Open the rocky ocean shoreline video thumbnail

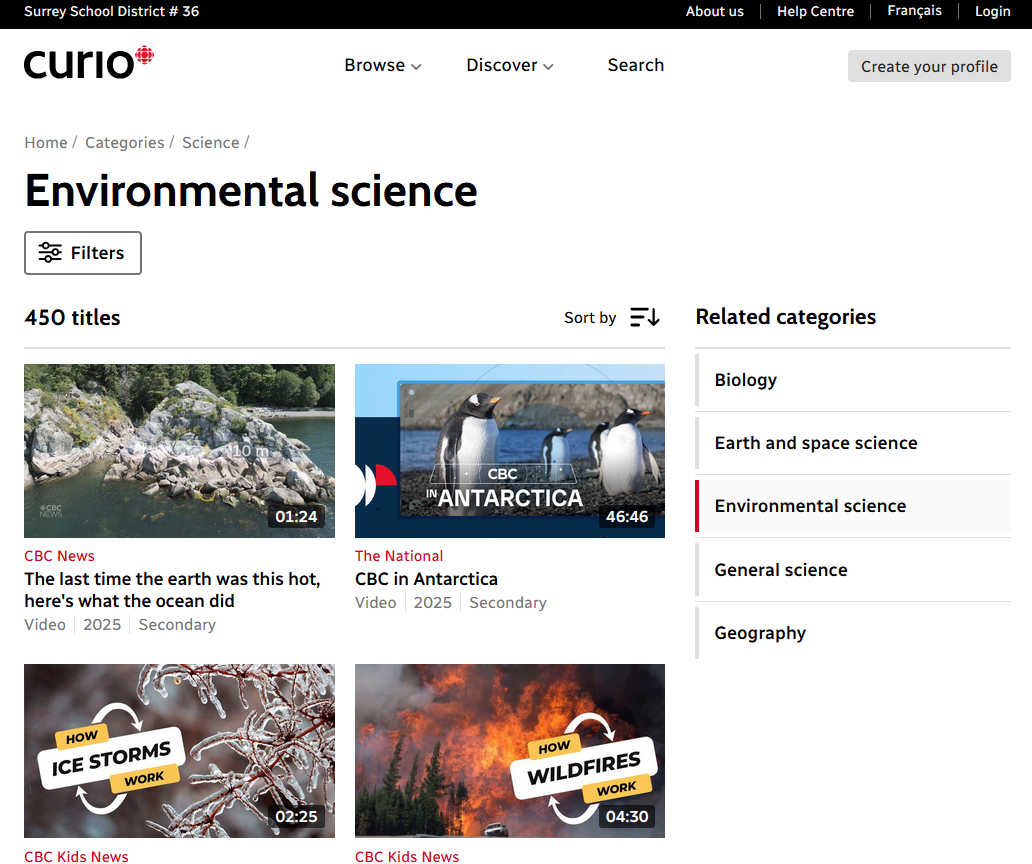(180, 451)
